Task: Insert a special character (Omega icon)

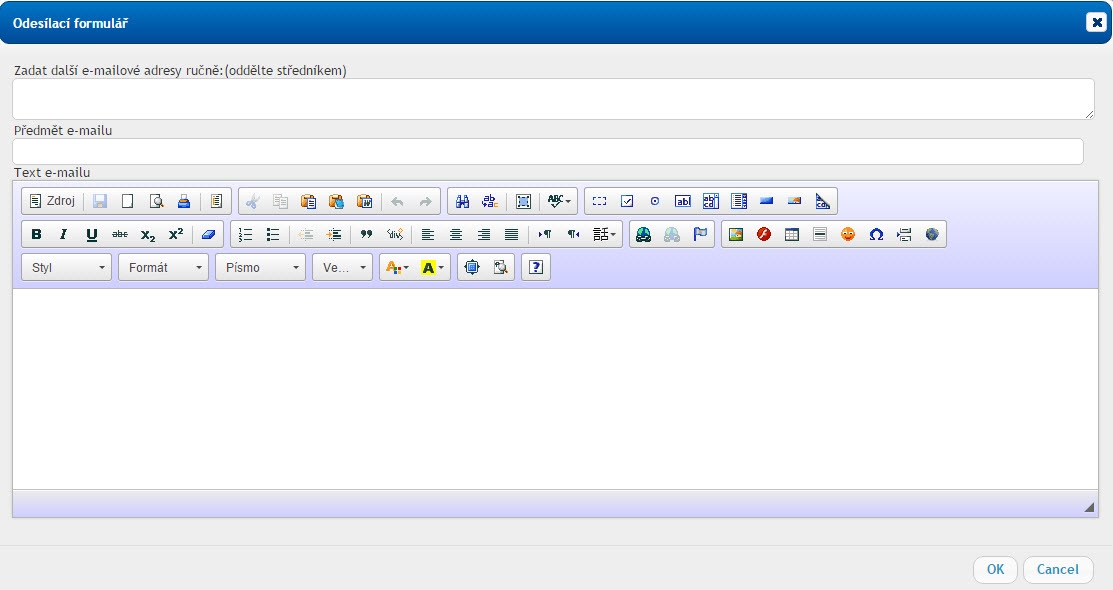Action: [876, 235]
